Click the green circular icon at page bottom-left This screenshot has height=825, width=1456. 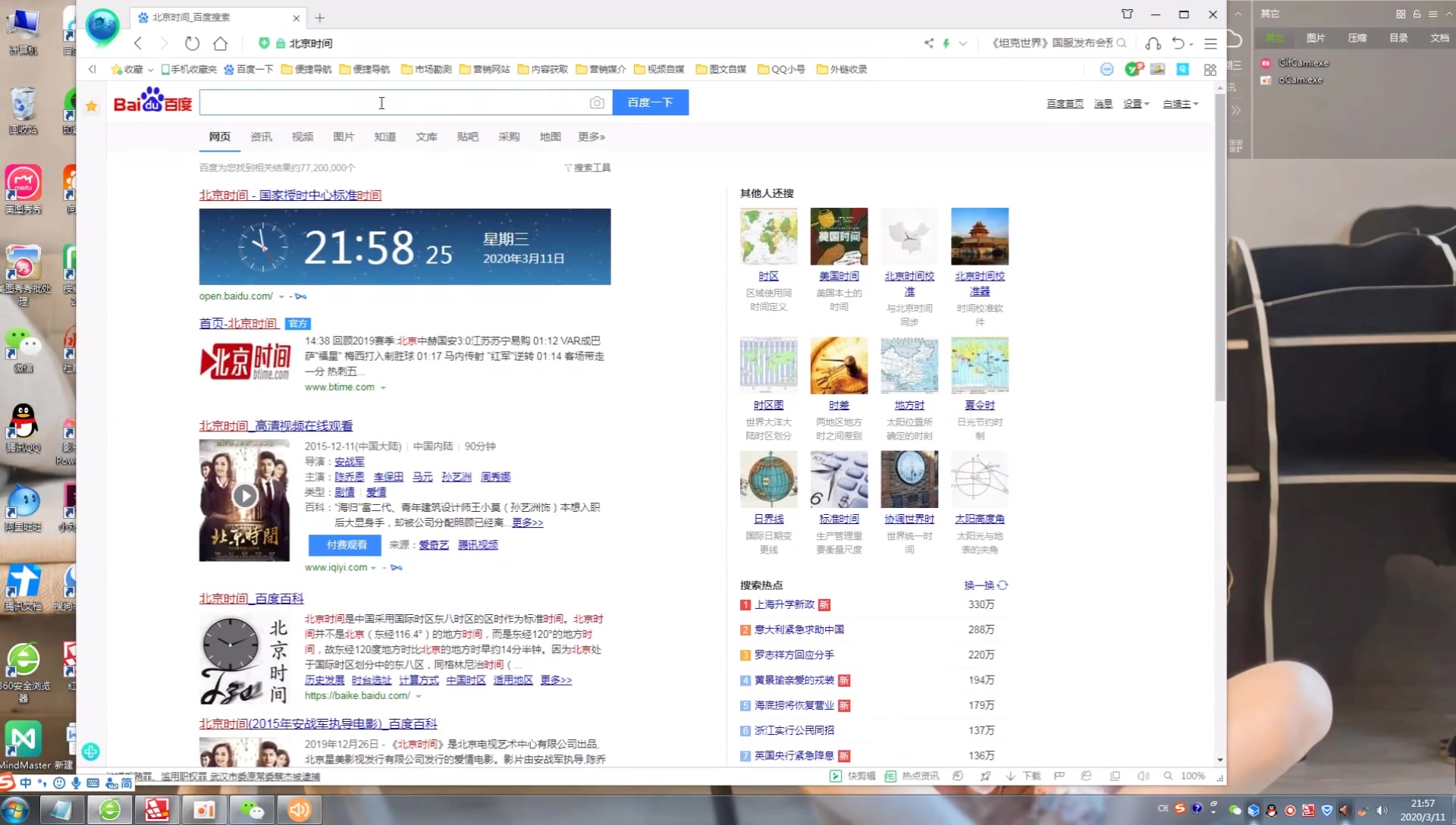tap(91, 751)
